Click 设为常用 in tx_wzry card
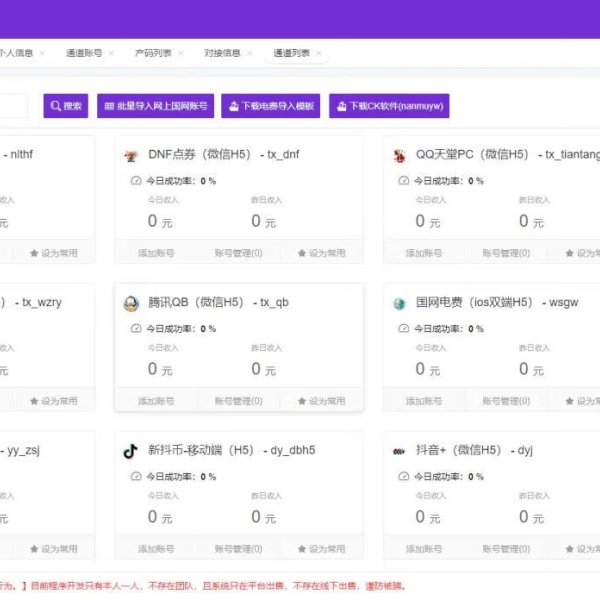600x600 pixels. [54, 401]
